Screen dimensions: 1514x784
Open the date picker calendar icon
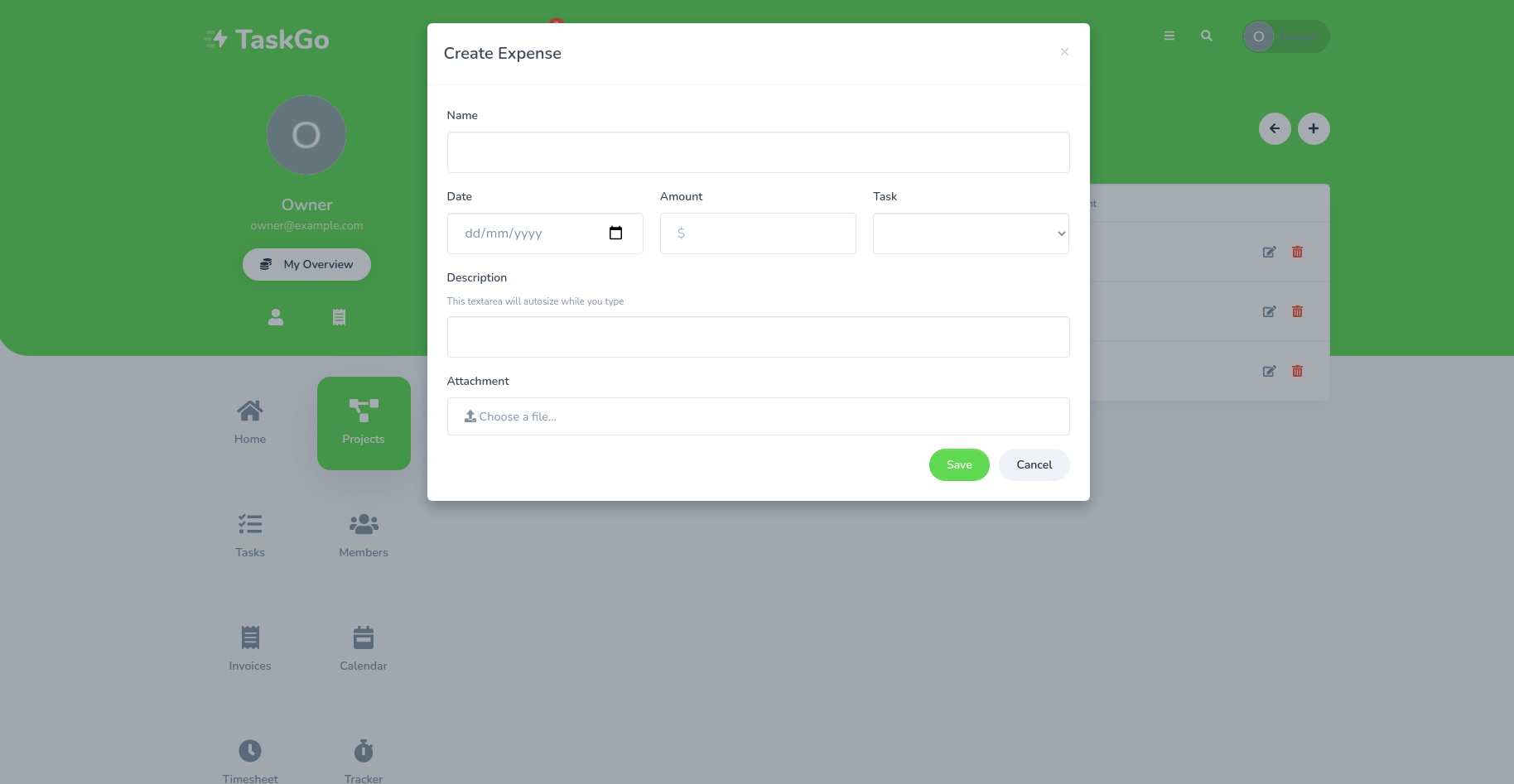coord(615,233)
